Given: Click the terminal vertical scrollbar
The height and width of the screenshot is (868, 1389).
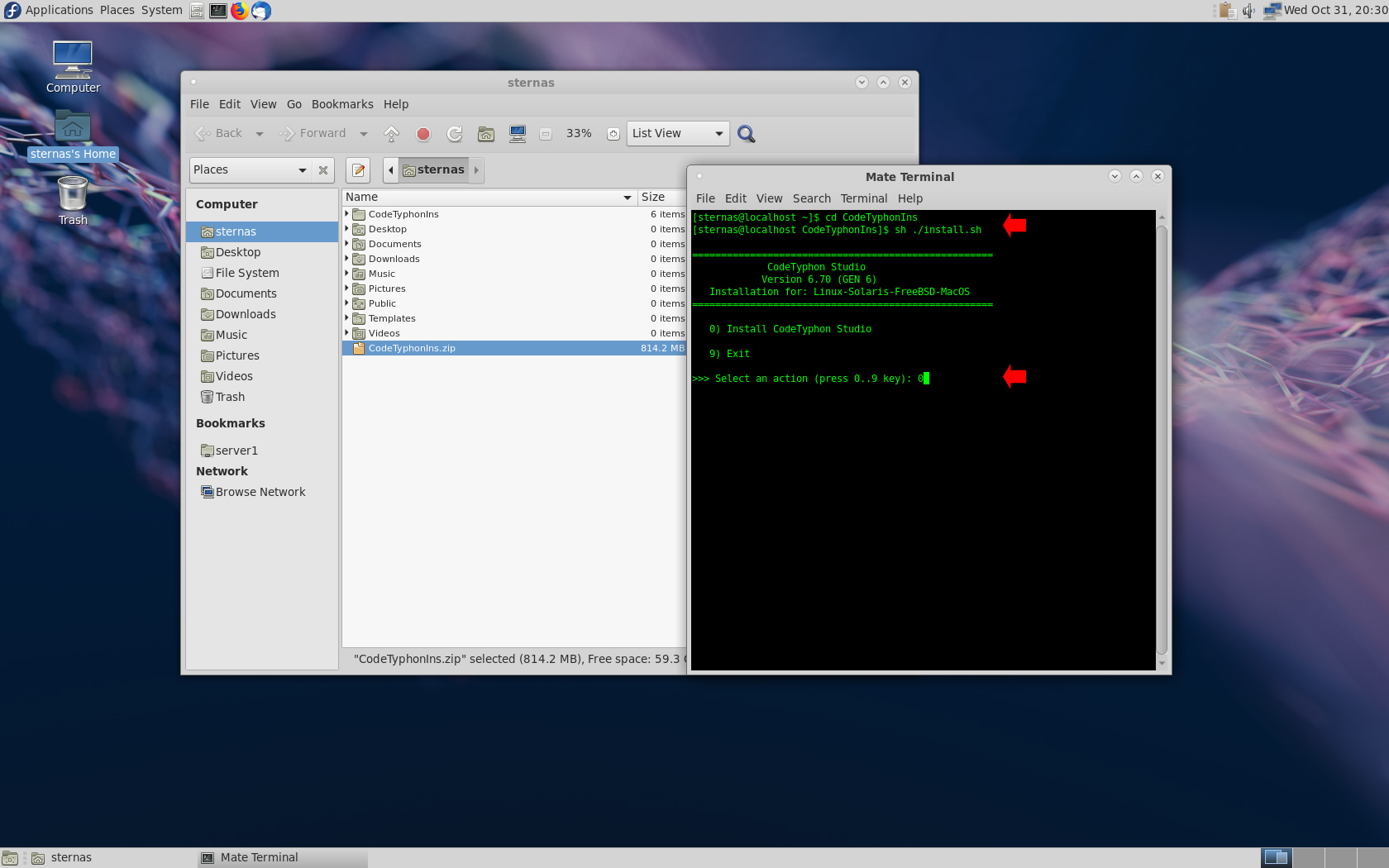Looking at the screenshot, I should tap(1162, 438).
